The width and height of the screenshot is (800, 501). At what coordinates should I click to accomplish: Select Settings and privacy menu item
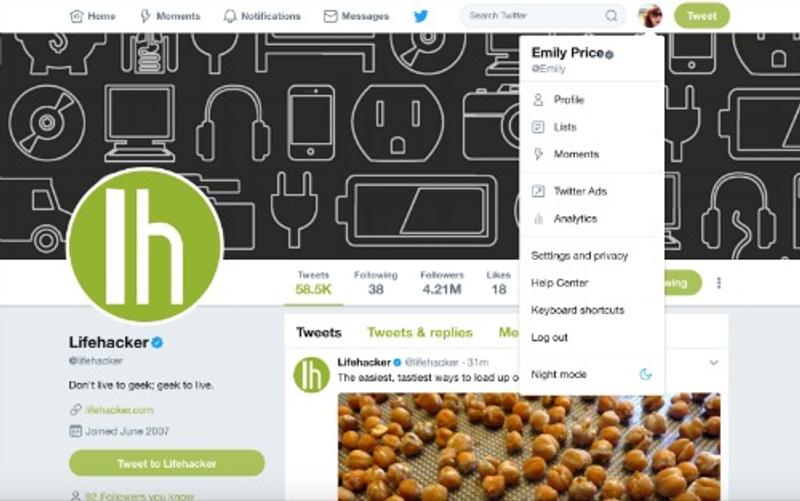pyautogui.click(x=579, y=256)
